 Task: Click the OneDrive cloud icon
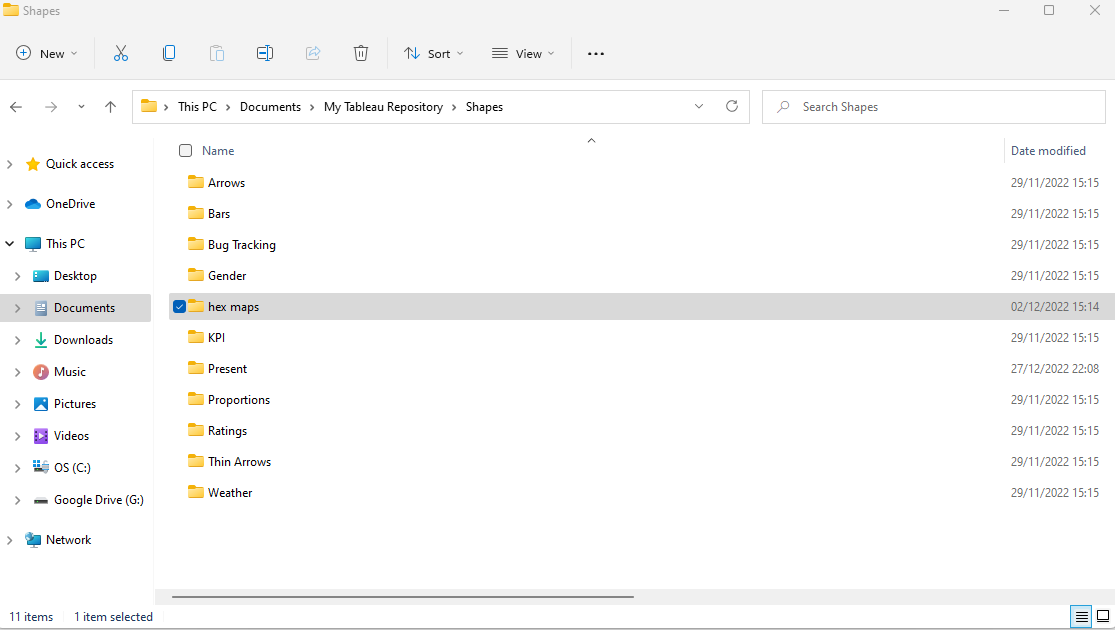33,204
